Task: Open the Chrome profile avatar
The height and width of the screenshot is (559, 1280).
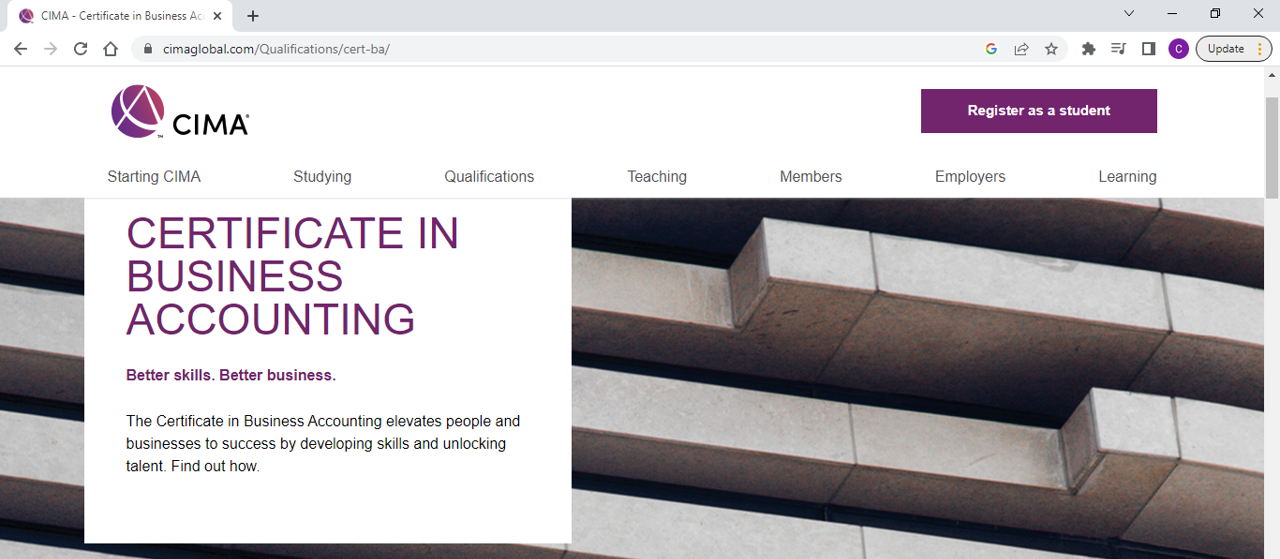Action: [1179, 49]
